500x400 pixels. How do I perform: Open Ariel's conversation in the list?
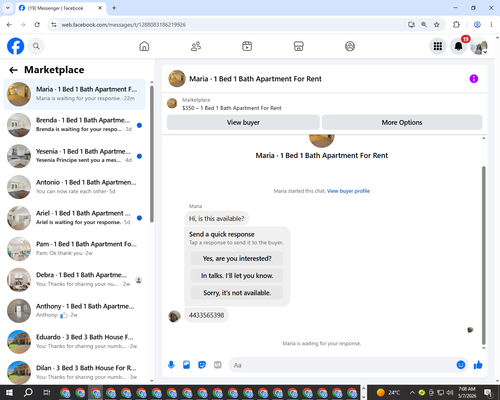[x=74, y=218]
